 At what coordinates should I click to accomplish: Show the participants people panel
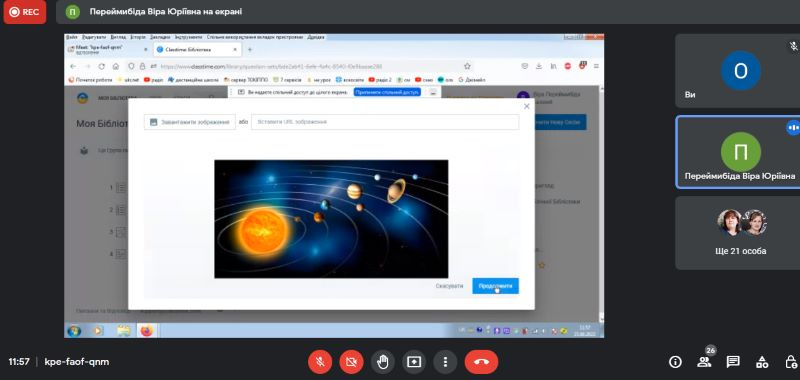(704, 362)
